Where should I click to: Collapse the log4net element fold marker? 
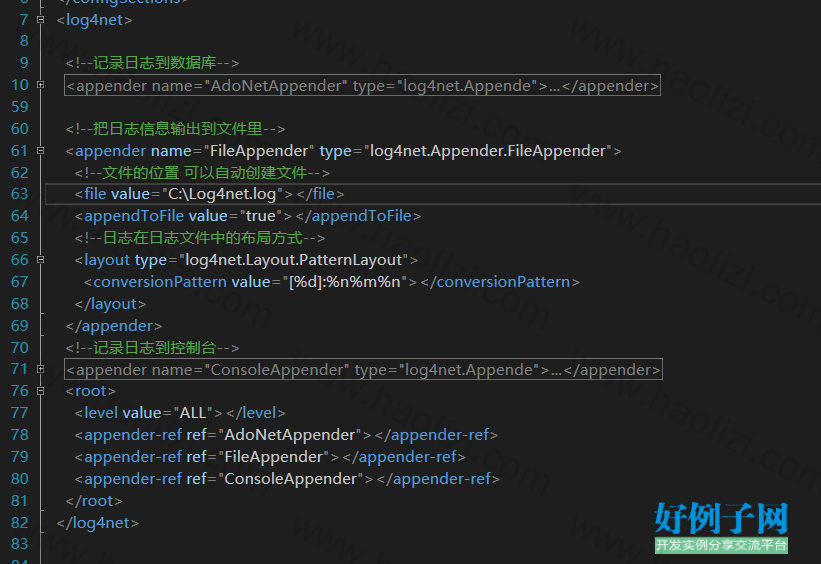pyautogui.click(x=41, y=20)
